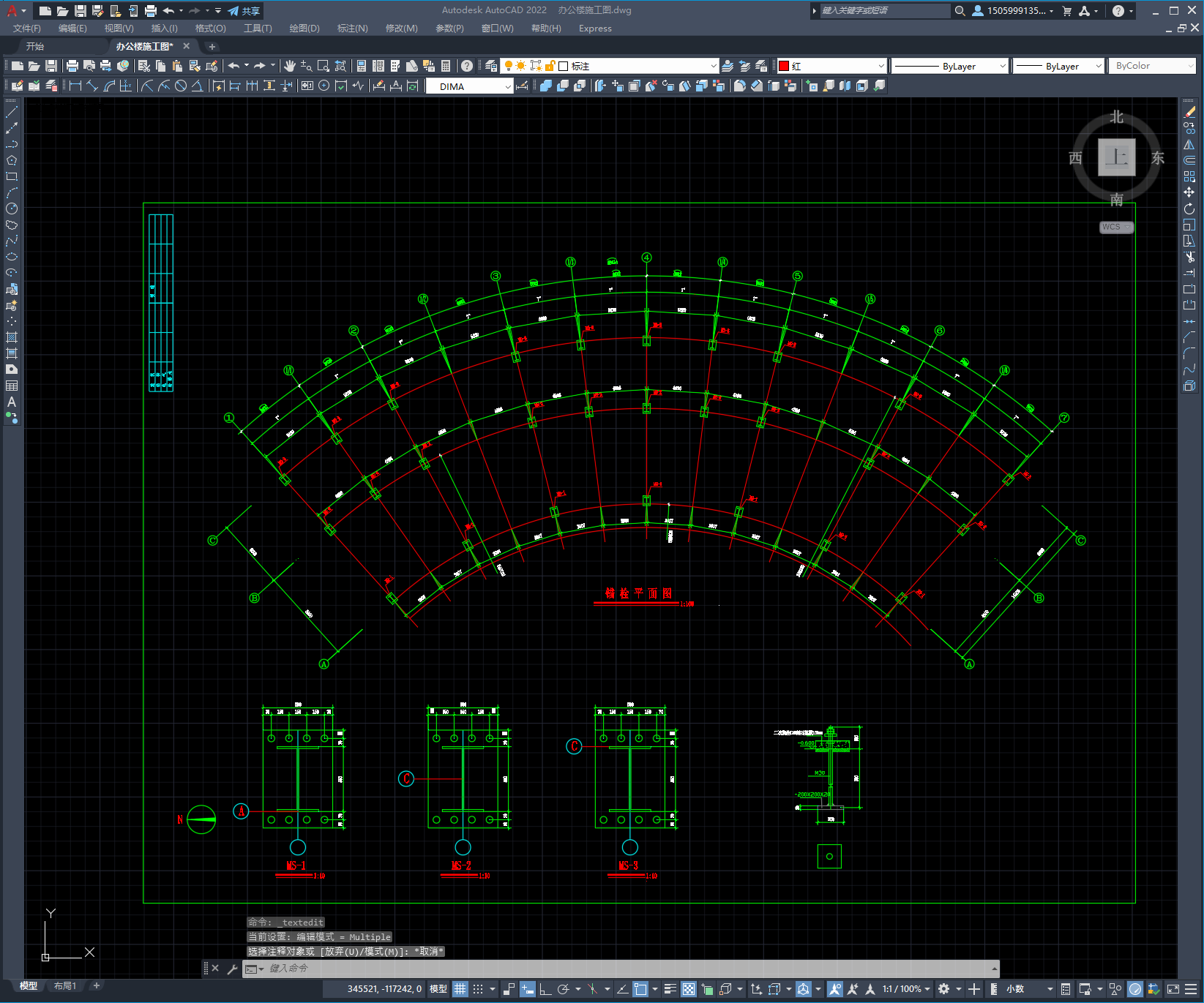Click the sun freeze icon in layer dropdown

pyautogui.click(x=520, y=66)
